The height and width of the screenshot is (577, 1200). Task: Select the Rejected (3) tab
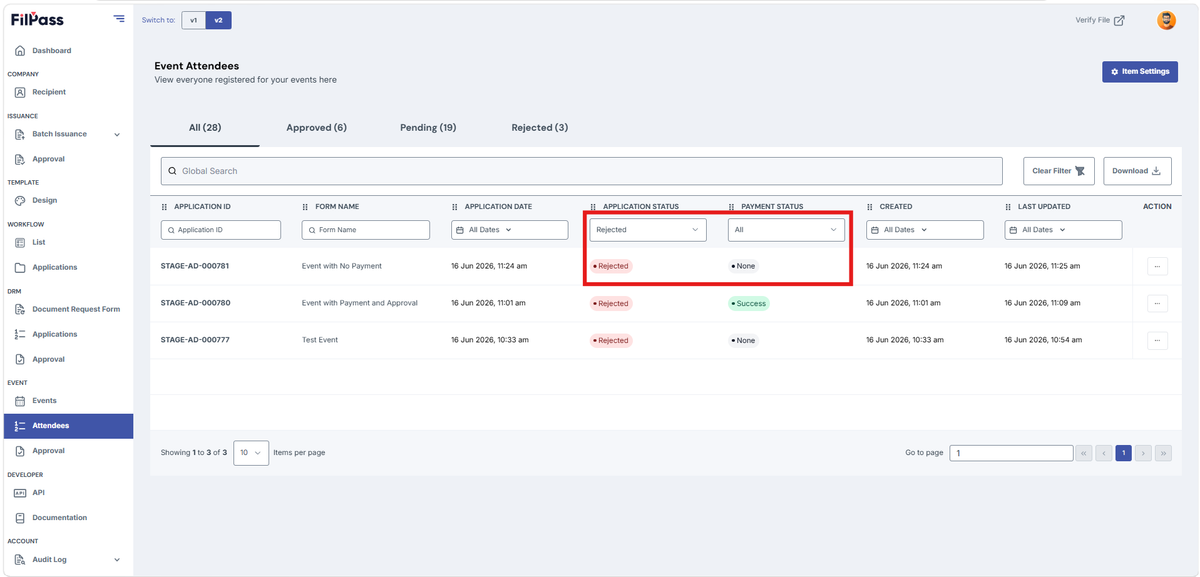coord(540,128)
